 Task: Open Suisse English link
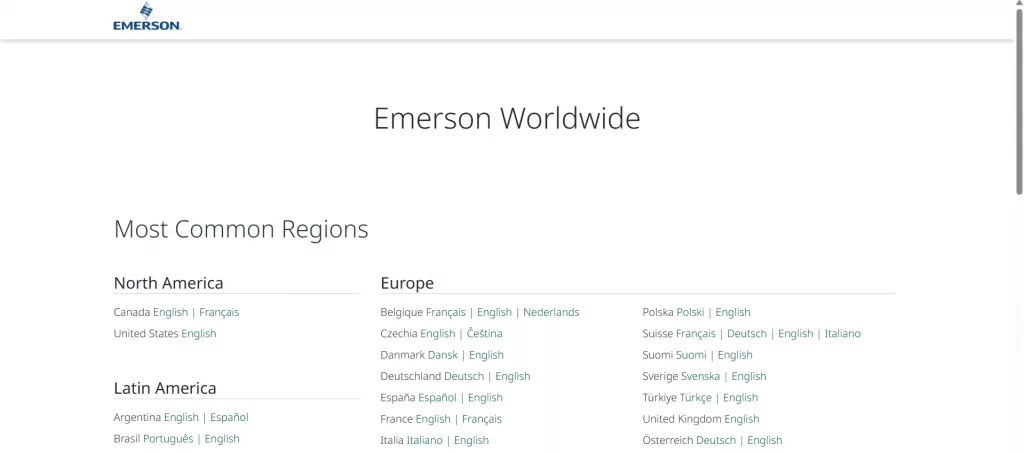(x=795, y=334)
